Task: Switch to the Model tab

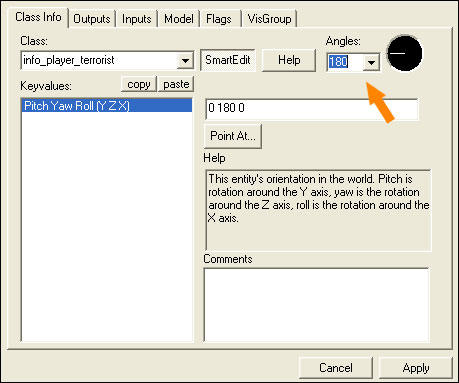Action: coord(179,19)
